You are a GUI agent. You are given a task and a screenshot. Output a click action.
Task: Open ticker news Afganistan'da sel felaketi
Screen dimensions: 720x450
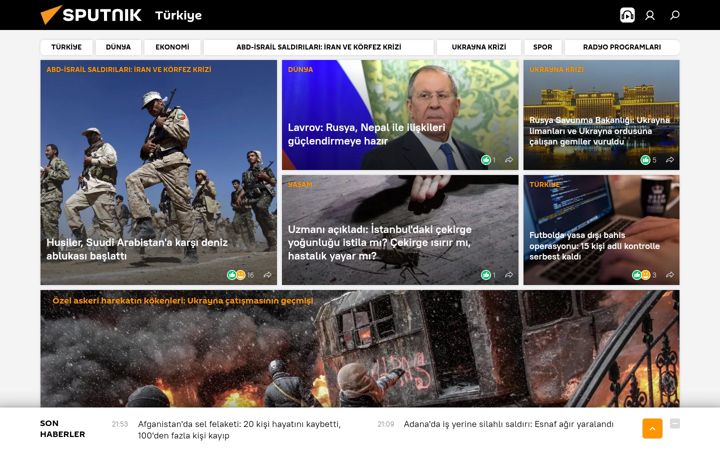(239, 429)
